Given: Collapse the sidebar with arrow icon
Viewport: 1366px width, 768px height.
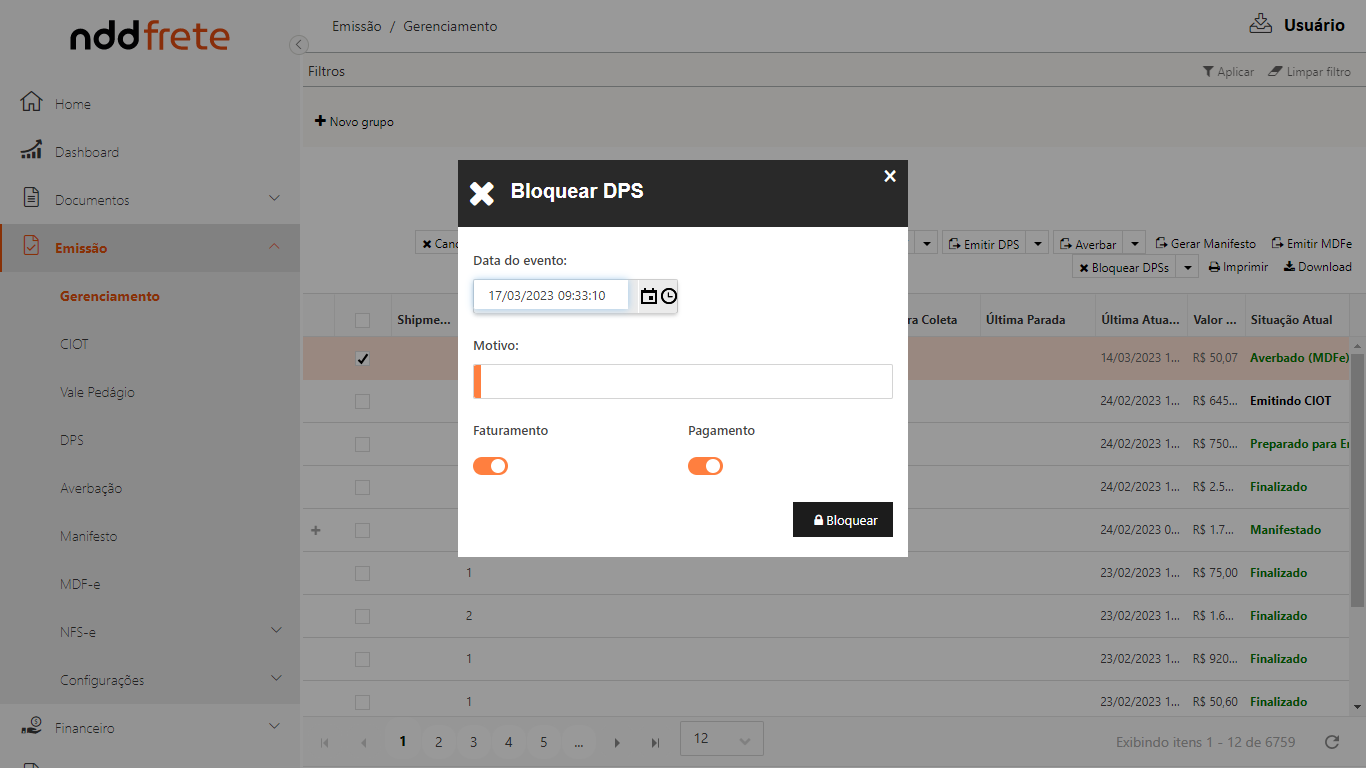Looking at the screenshot, I should click(298, 44).
